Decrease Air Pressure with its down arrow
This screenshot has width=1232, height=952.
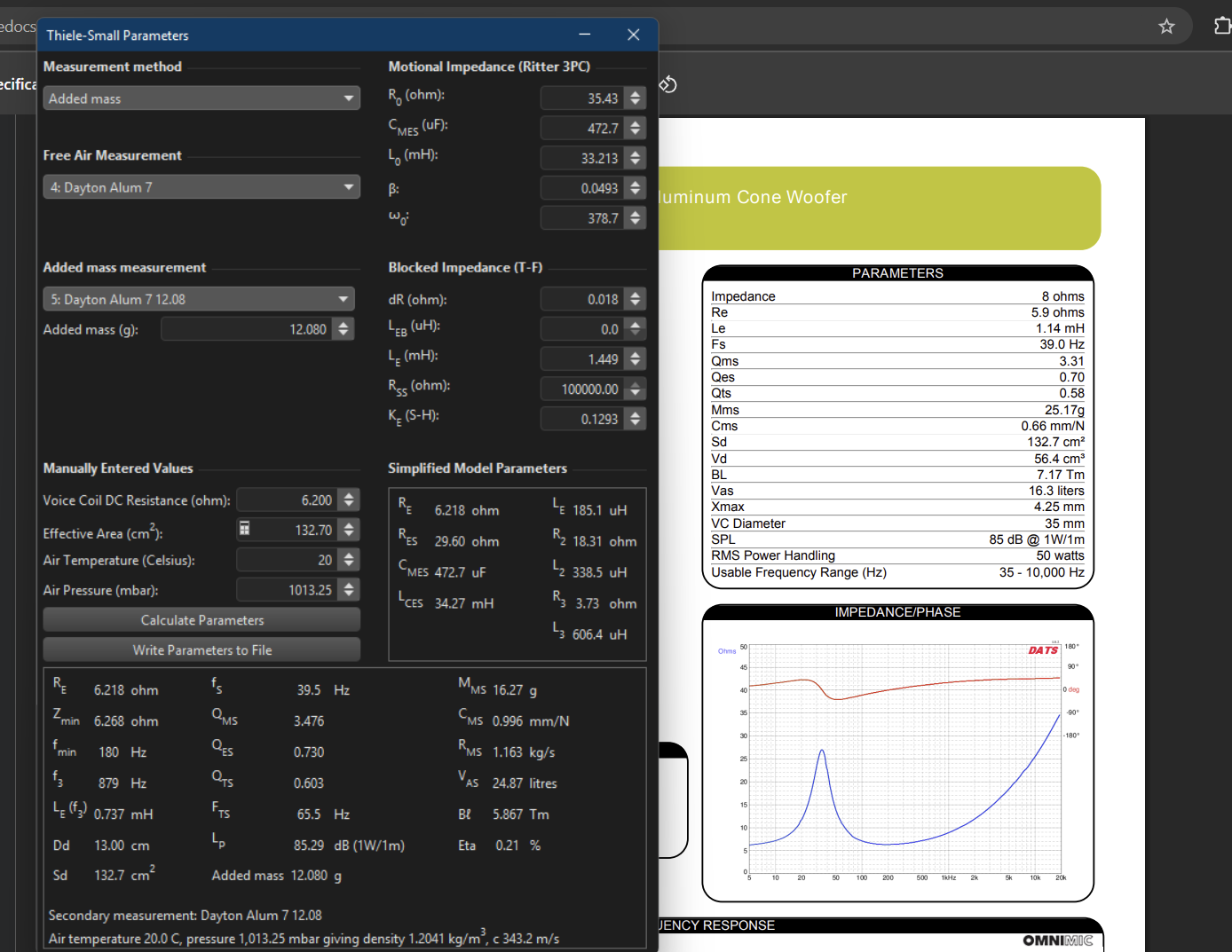[350, 594]
